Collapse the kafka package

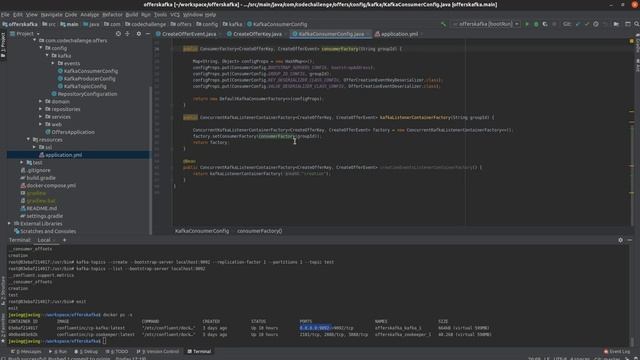pos(47,56)
